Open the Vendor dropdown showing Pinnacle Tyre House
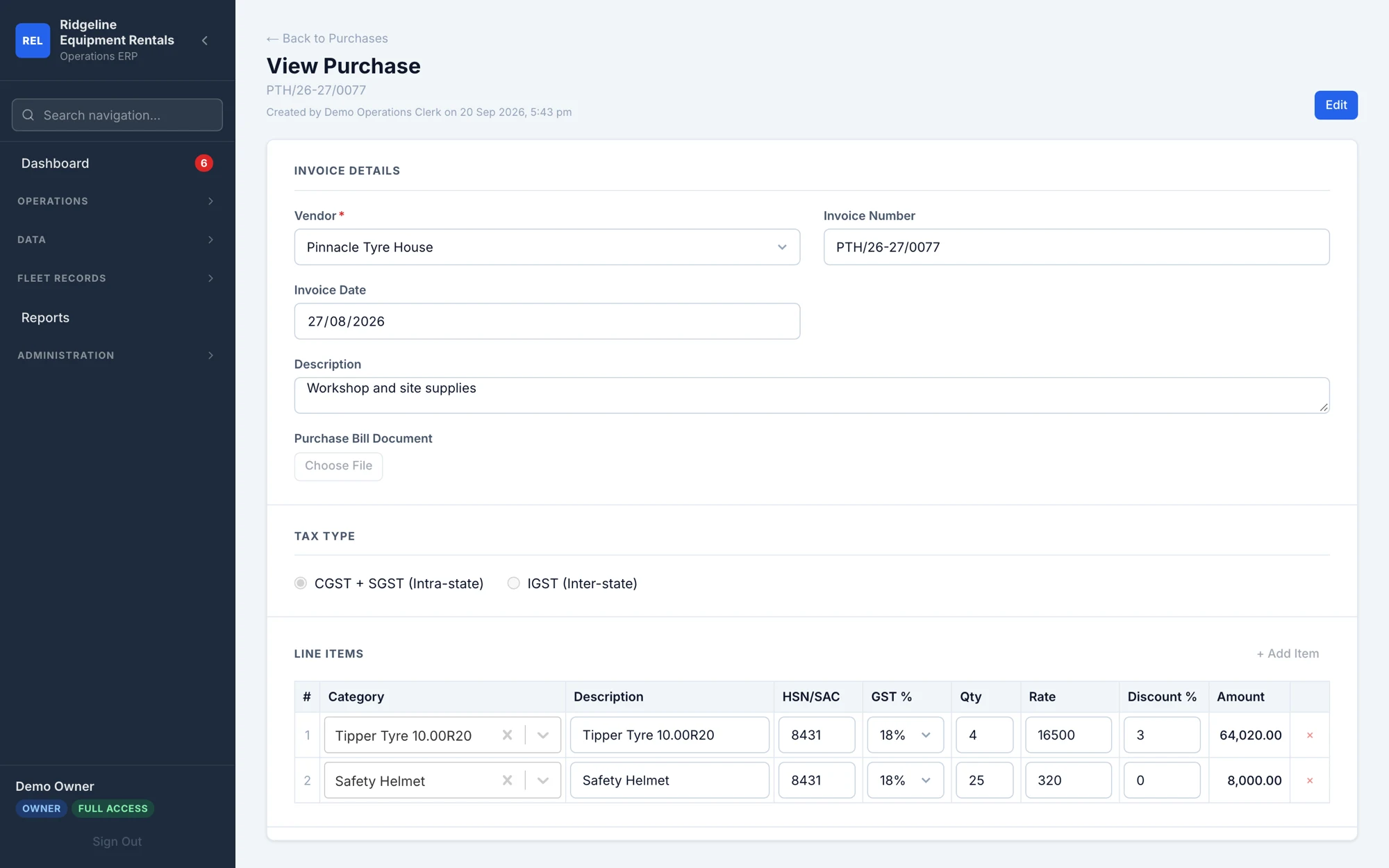Viewport: 1389px width, 868px height. click(547, 247)
